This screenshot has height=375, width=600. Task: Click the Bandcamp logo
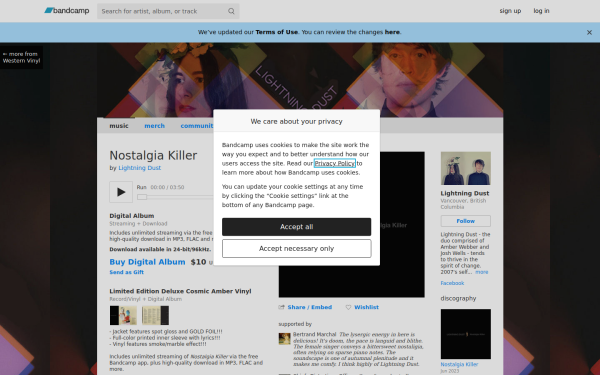pyautogui.click(x=67, y=11)
